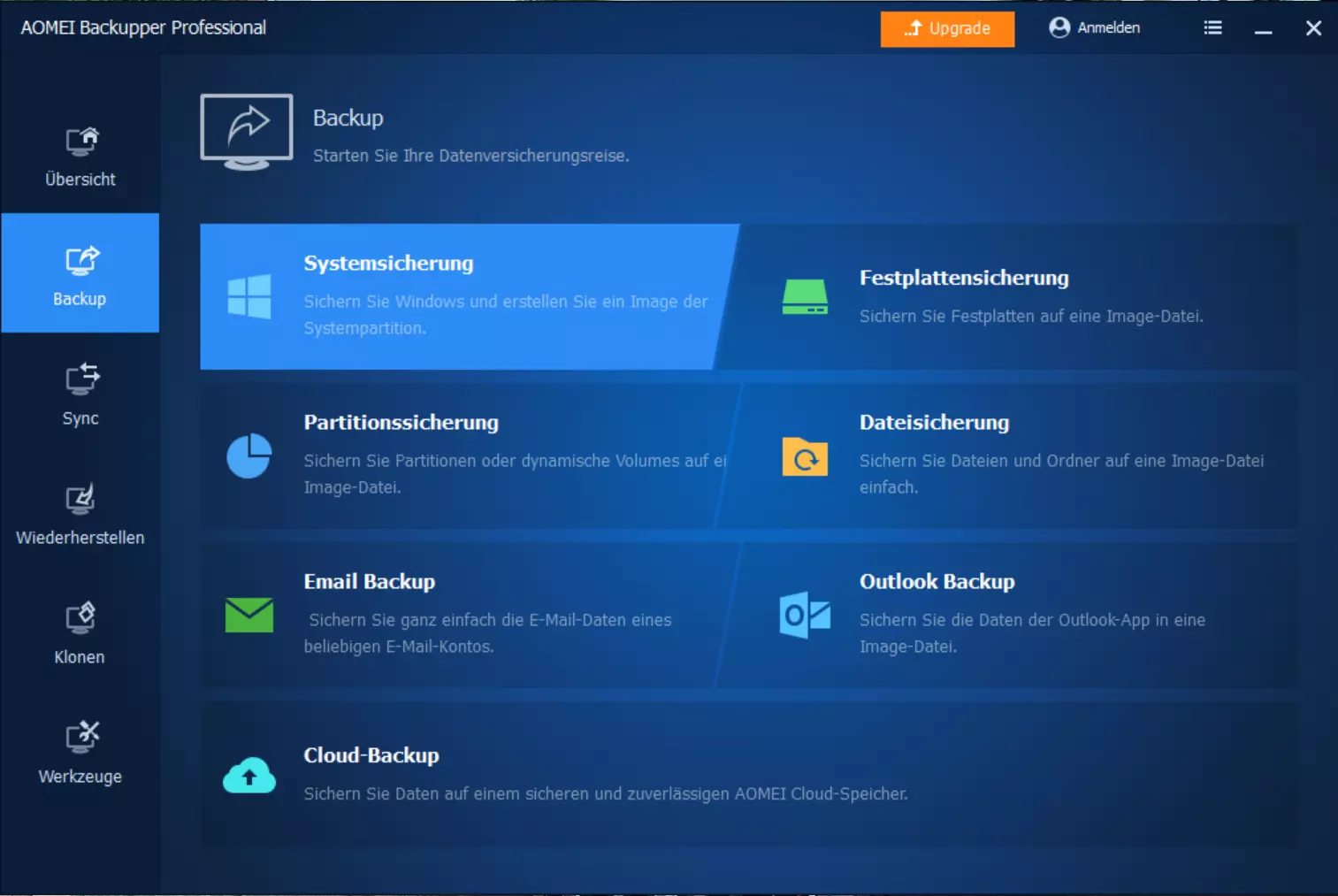Image resolution: width=1338 pixels, height=896 pixels.
Task: Switch to Sync tab label
Action: click(x=80, y=418)
